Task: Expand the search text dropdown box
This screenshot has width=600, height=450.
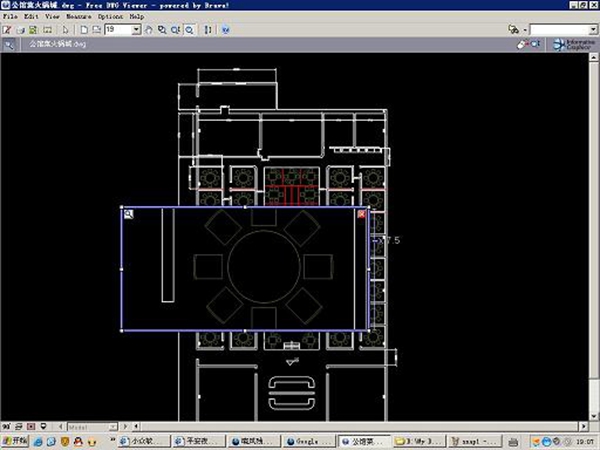Action: tap(592, 30)
